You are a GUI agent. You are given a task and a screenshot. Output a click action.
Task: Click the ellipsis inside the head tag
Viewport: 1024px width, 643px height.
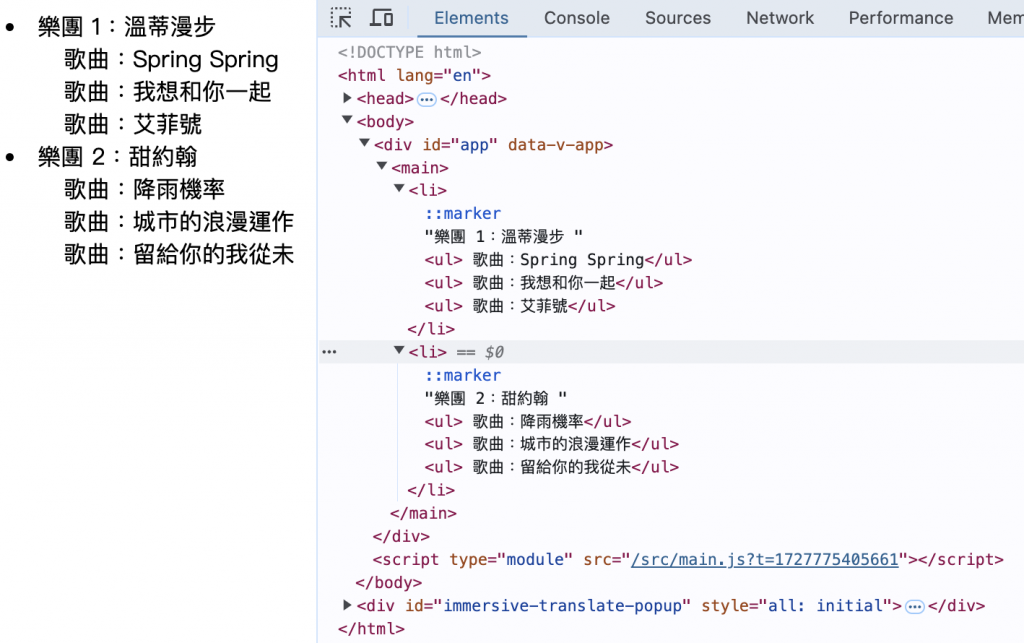tap(426, 99)
